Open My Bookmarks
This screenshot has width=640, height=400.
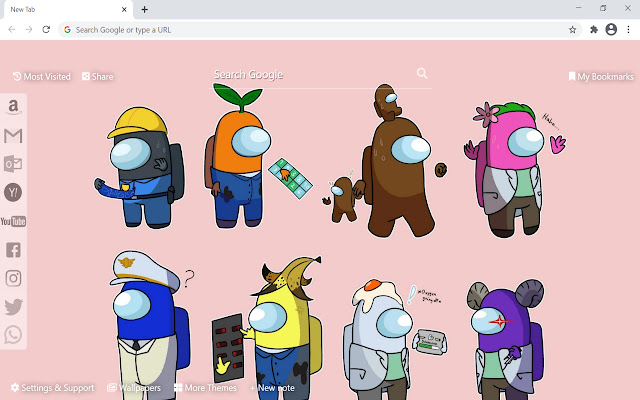coord(601,77)
